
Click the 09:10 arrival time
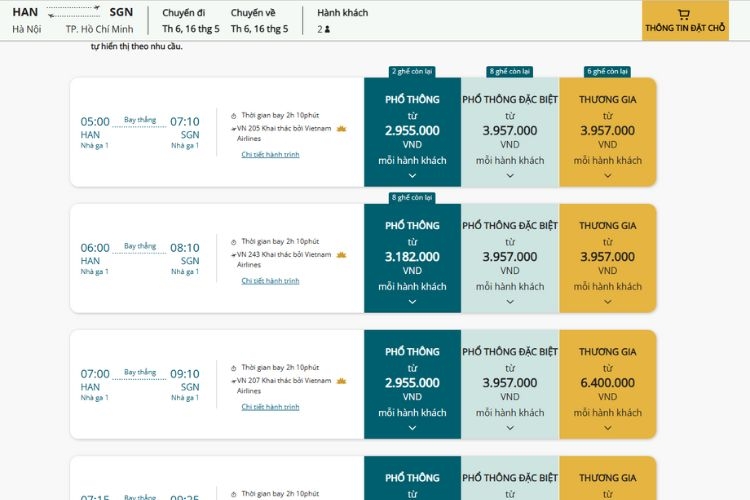[185, 374]
